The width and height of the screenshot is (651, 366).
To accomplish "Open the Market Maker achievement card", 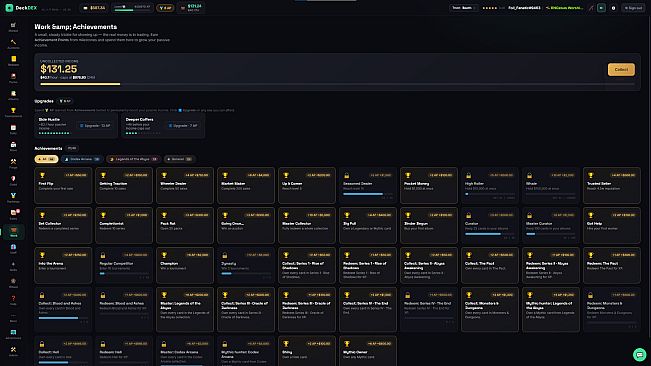I will pyautogui.click(x=246, y=185).
